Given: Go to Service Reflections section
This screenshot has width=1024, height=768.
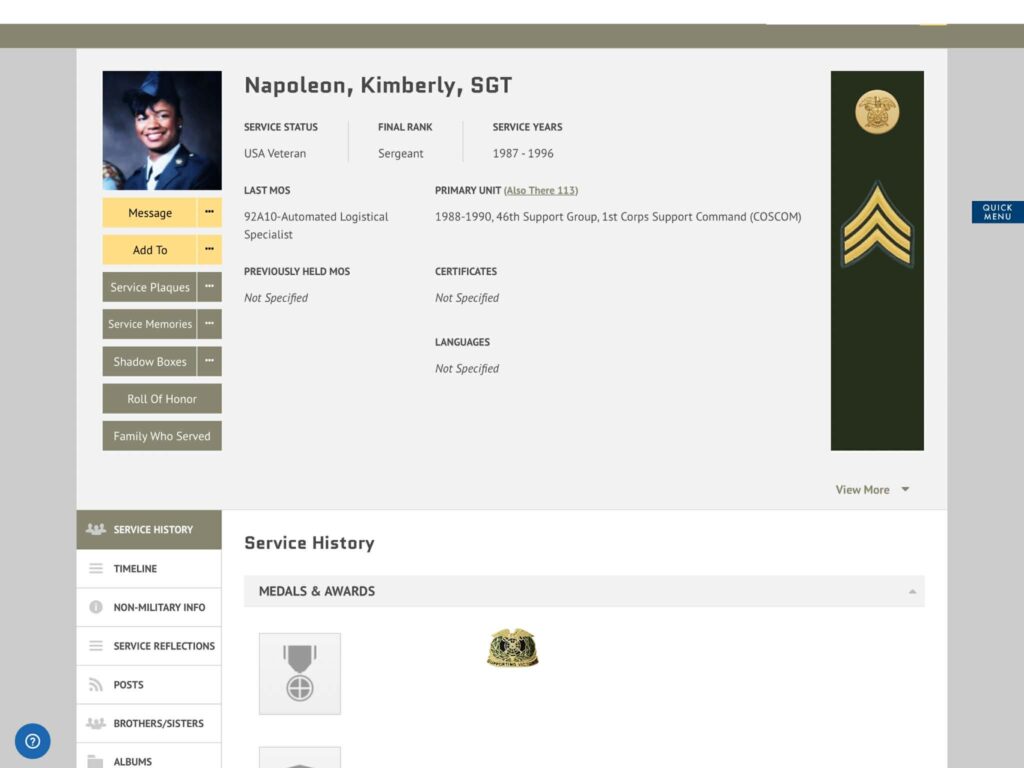Looking at the screenshot, I should coord(163,646).
